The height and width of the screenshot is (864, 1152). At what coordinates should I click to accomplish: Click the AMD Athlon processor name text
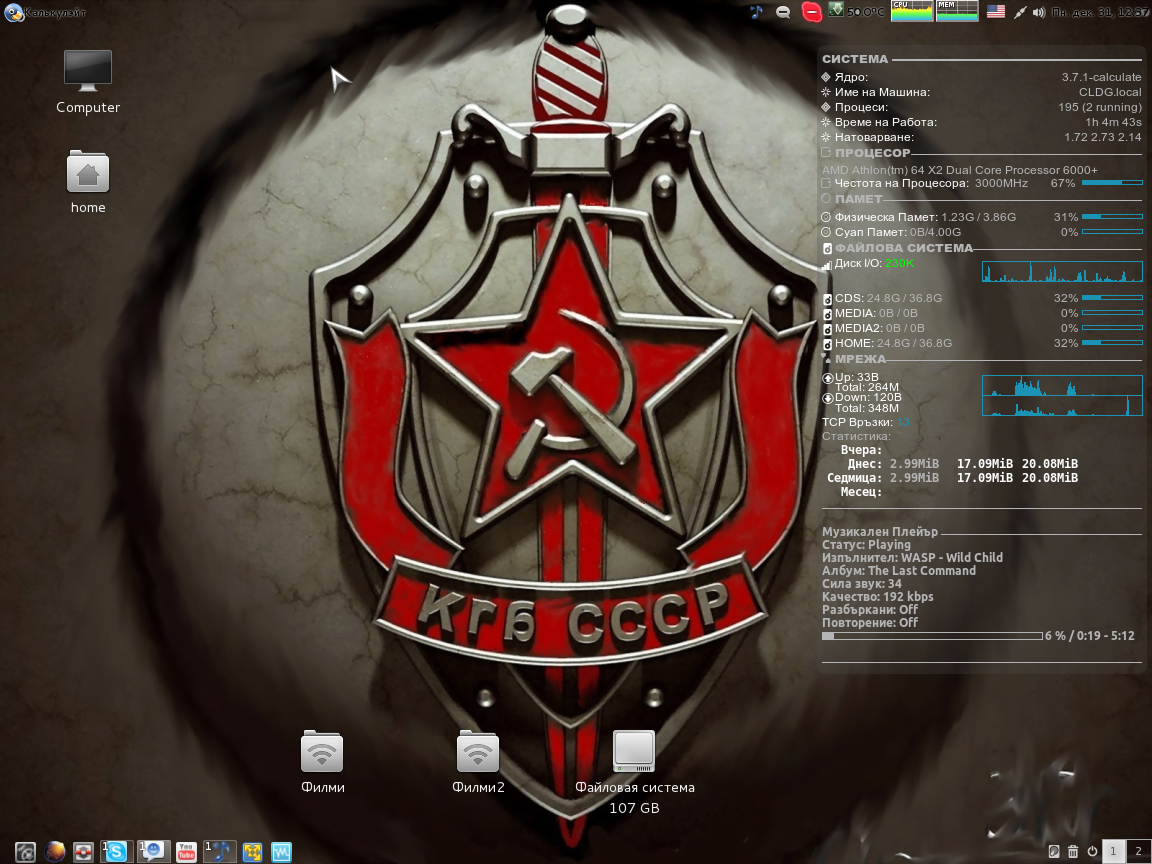pyautogui.click(x=960, y=170)
